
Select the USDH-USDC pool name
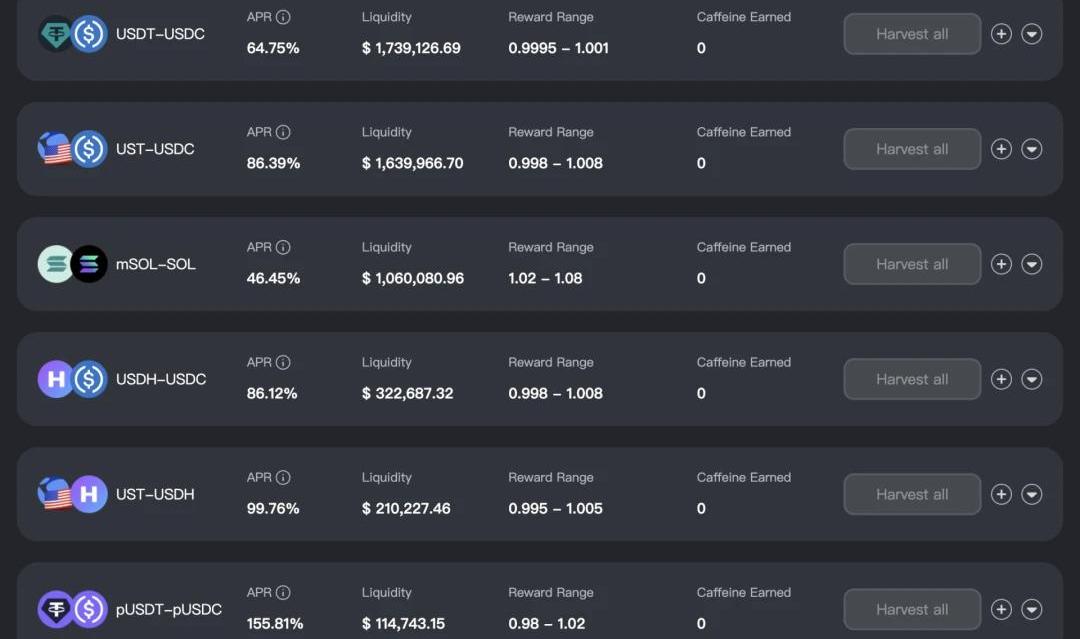[x=161, y=379]
